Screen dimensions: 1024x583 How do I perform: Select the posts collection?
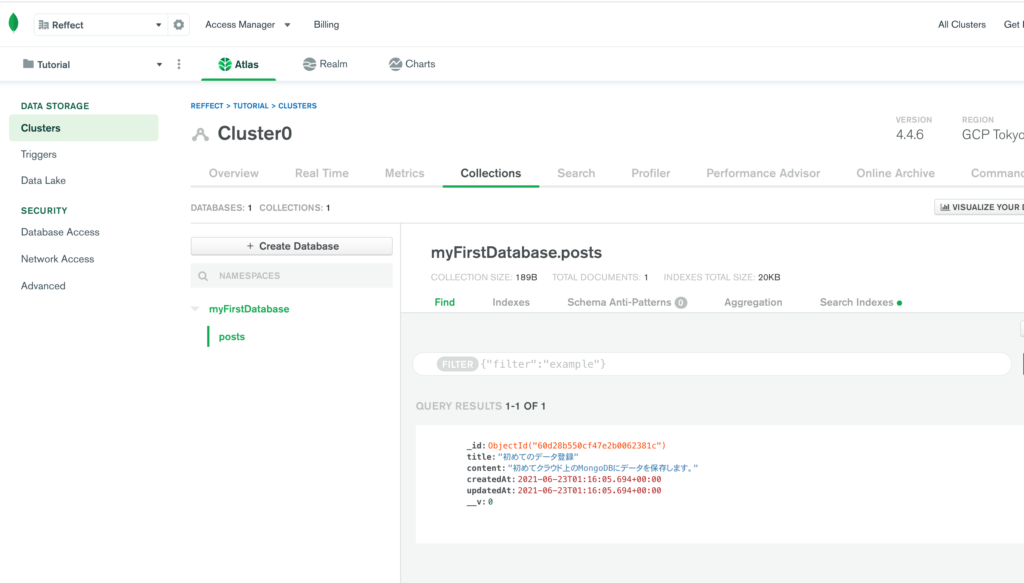point(232,337)
